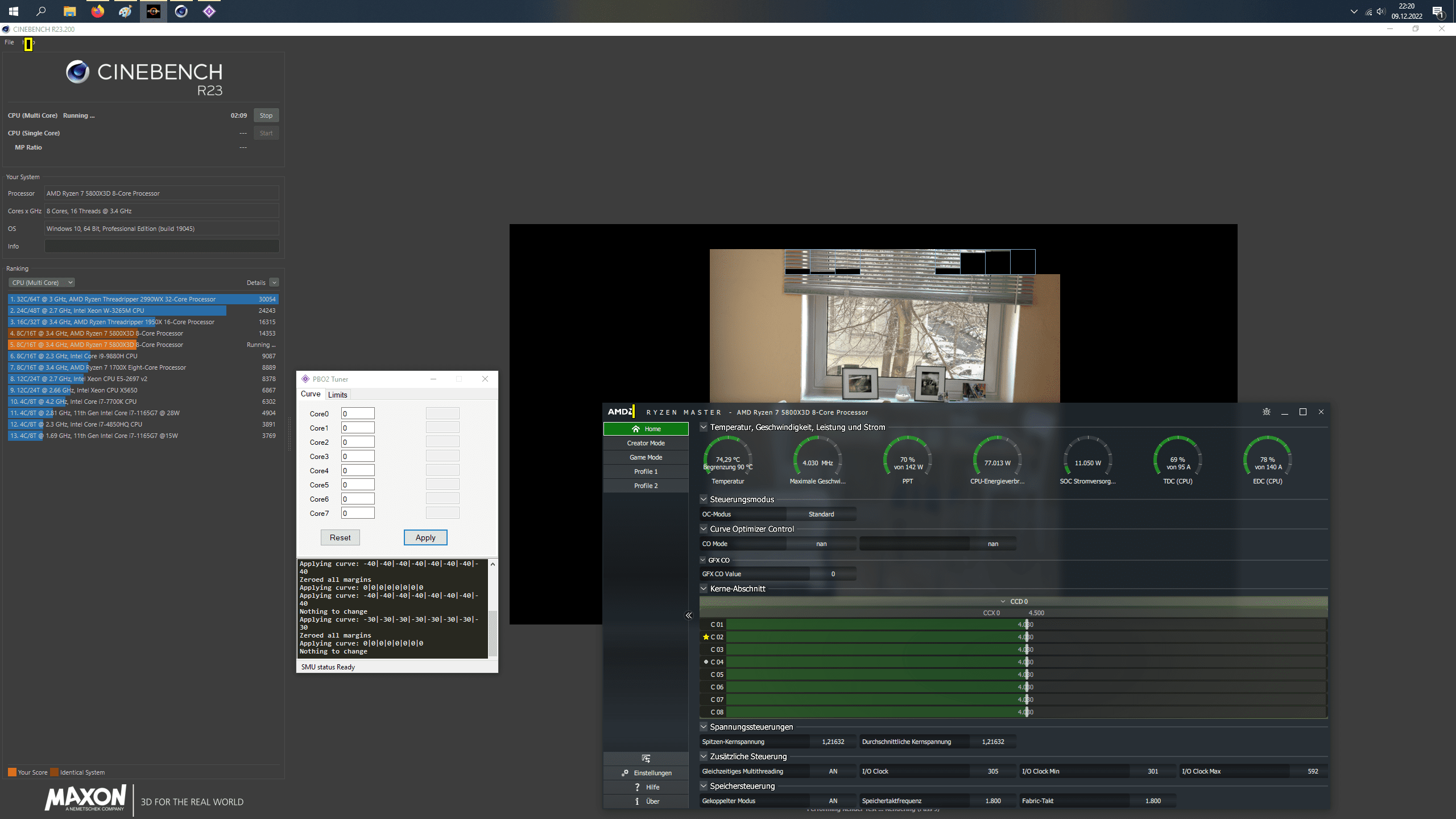Click the OC-Modus Standard value
The image size is (1456, 819).
point(821,514)
